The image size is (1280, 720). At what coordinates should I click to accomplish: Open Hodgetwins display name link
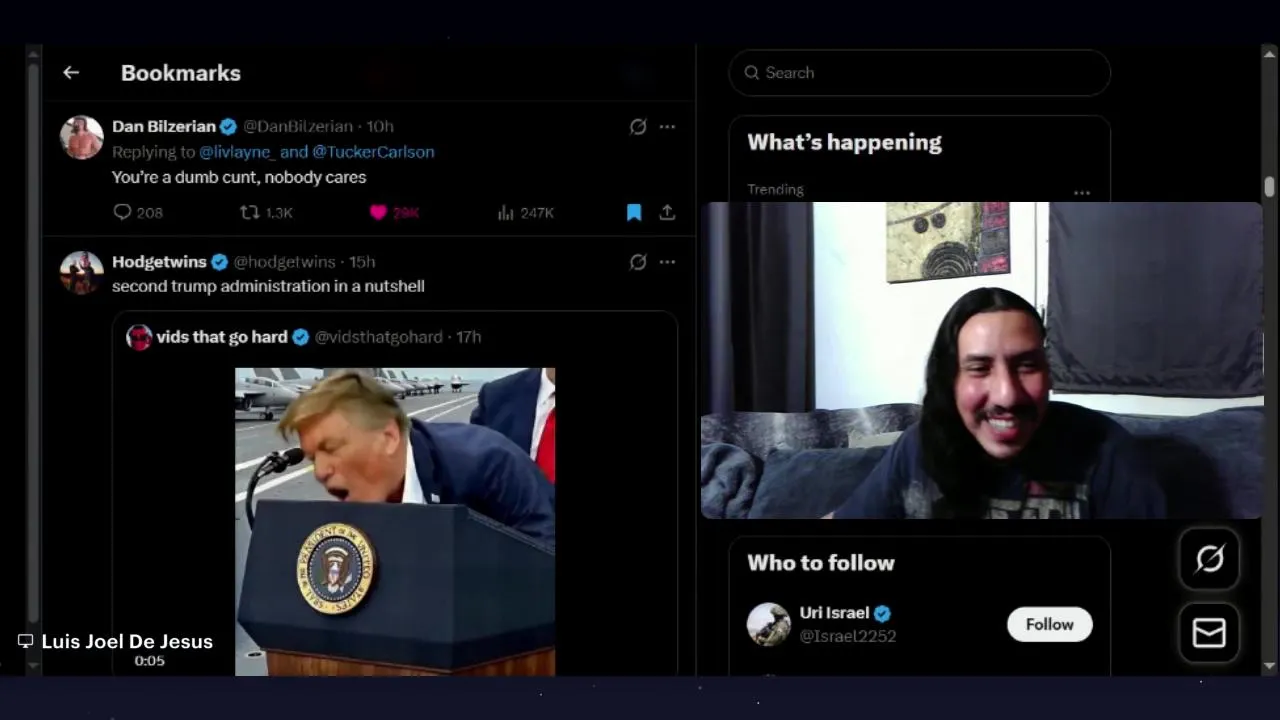(x=159, y=262)
